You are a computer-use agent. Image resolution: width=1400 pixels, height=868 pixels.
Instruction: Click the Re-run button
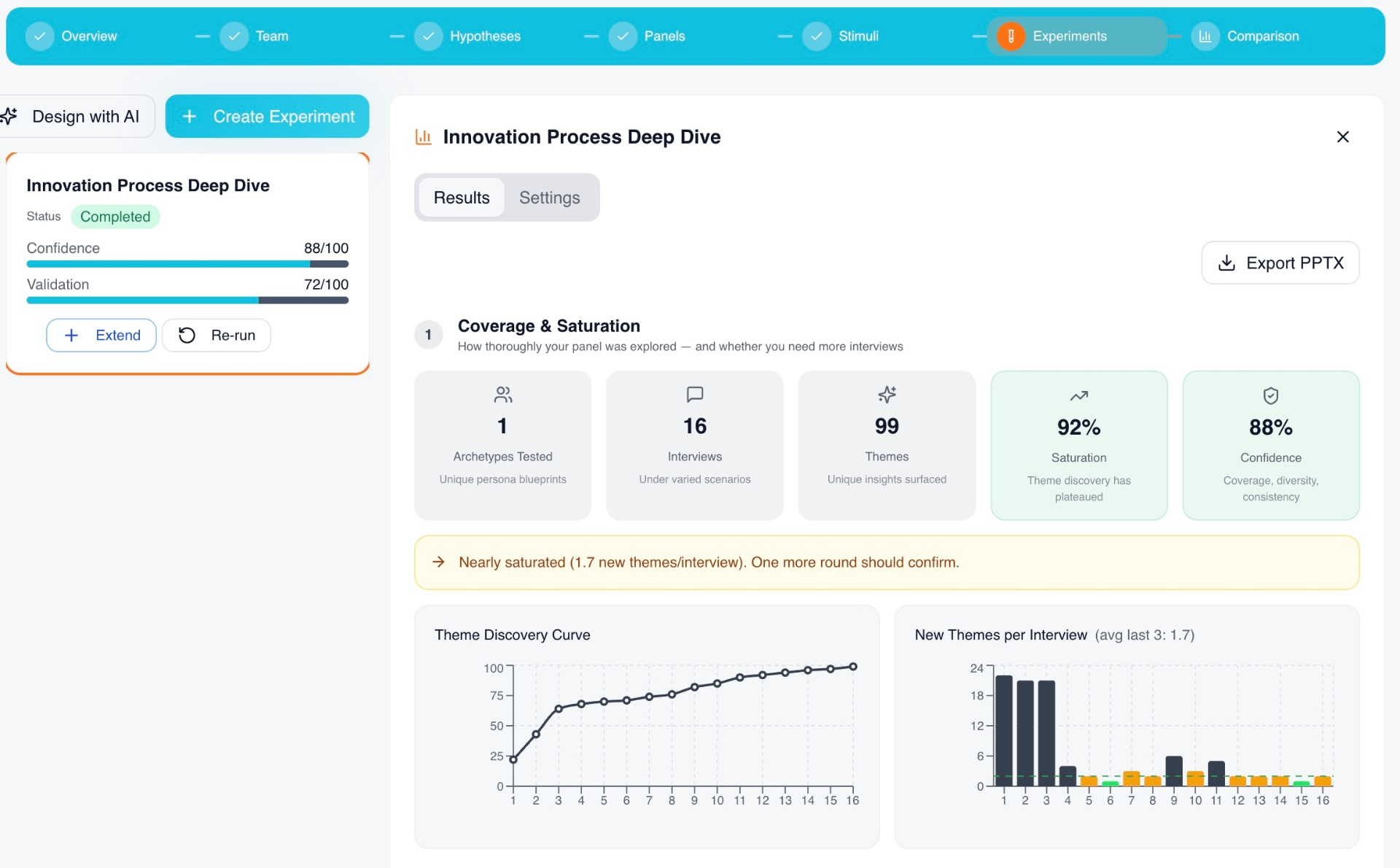pyautogui.click(x=217, y=335)
